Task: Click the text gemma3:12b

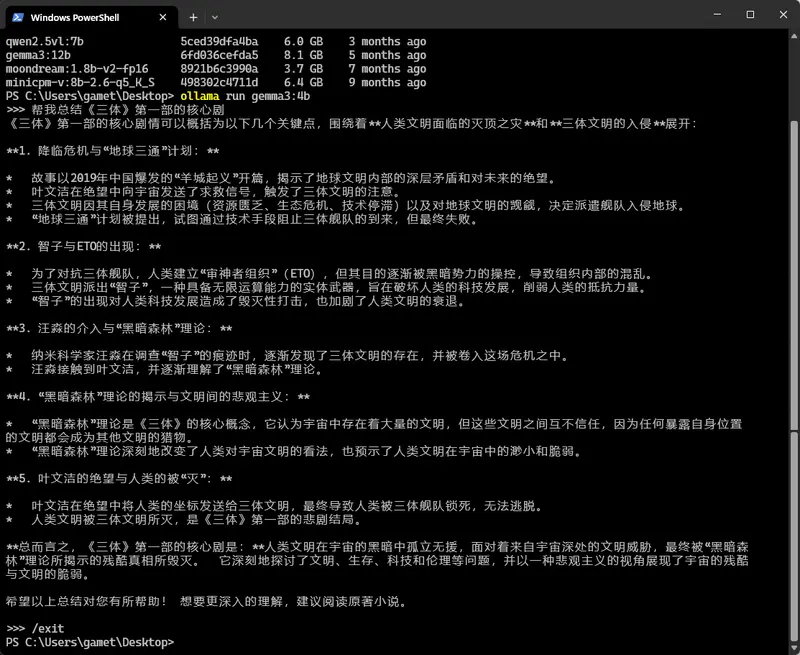Action: click(38, 55)
